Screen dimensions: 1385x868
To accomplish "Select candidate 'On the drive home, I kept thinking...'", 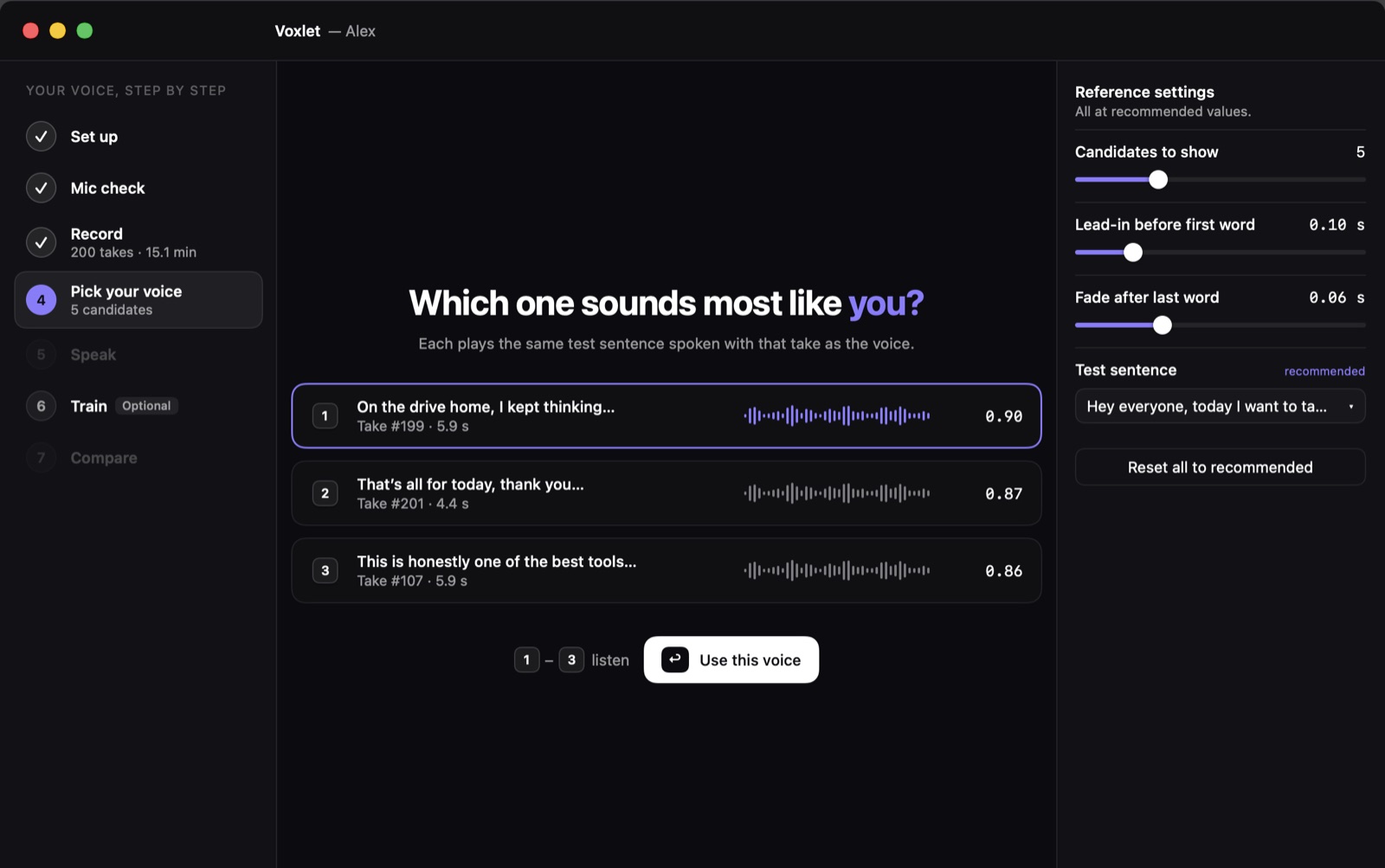I will pyautogui.click(x=667, y=416).
